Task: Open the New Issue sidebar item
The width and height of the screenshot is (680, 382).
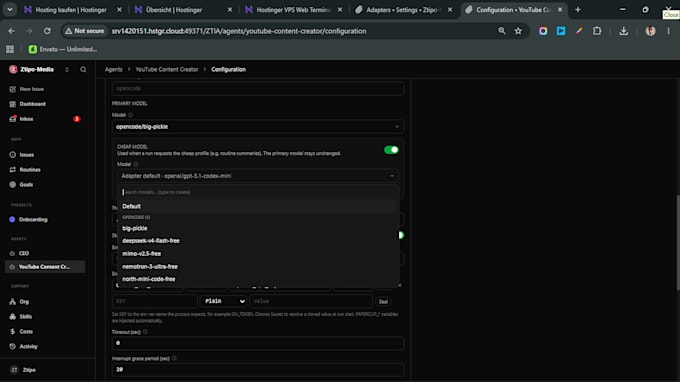Action: pyautogui.click(x=31, y=89)
